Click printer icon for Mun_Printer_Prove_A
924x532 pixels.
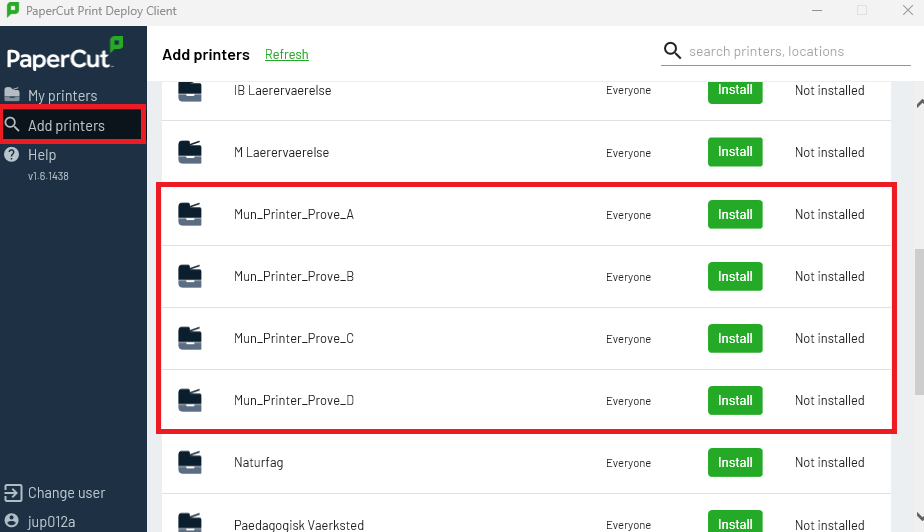(x=190, y=214)
